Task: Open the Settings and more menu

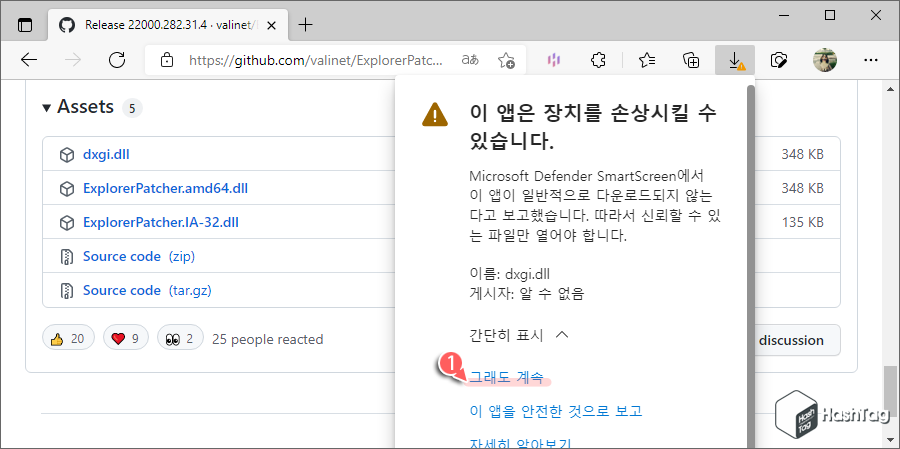Action: [x=871, y=60]
